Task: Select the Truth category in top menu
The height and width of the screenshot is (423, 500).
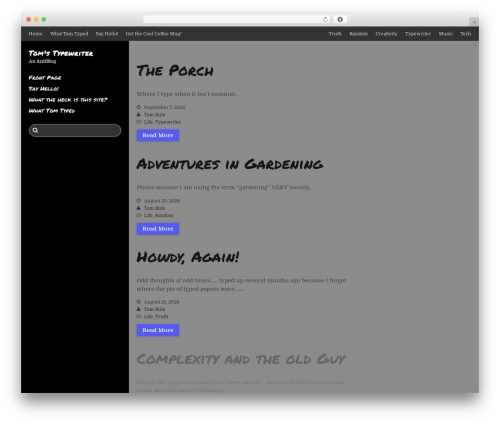Action: click(x=335, y=34)
